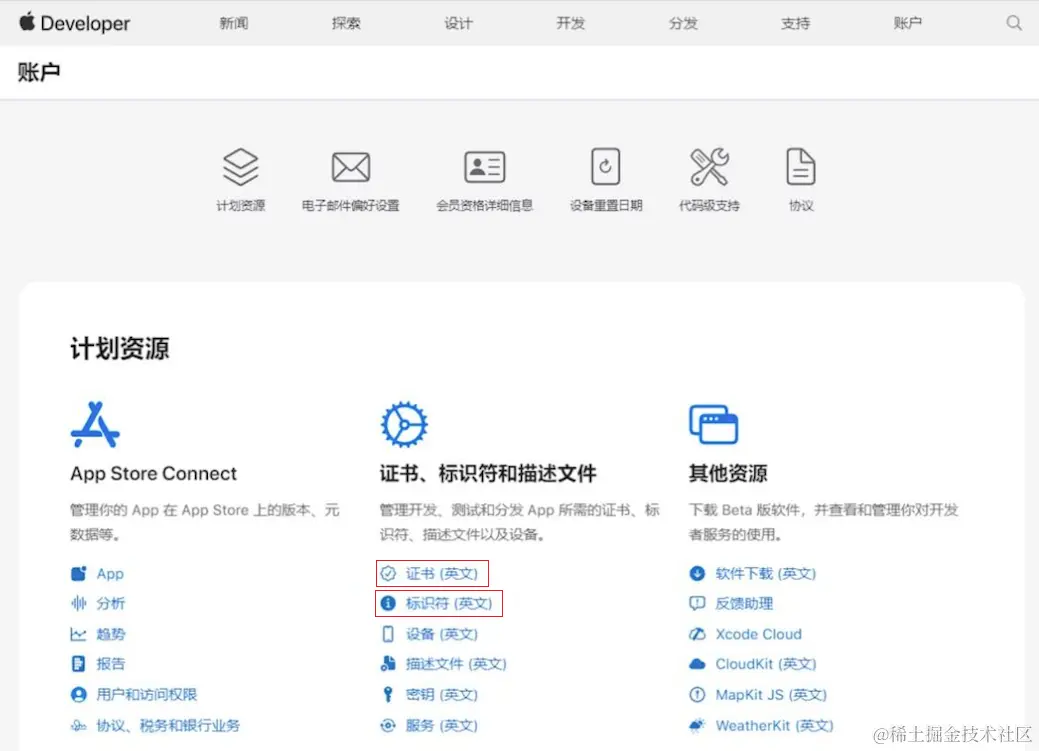Open the 用户和访问权限 link
Viewport: 1039px width, 751px height.
tap(146, 695)
